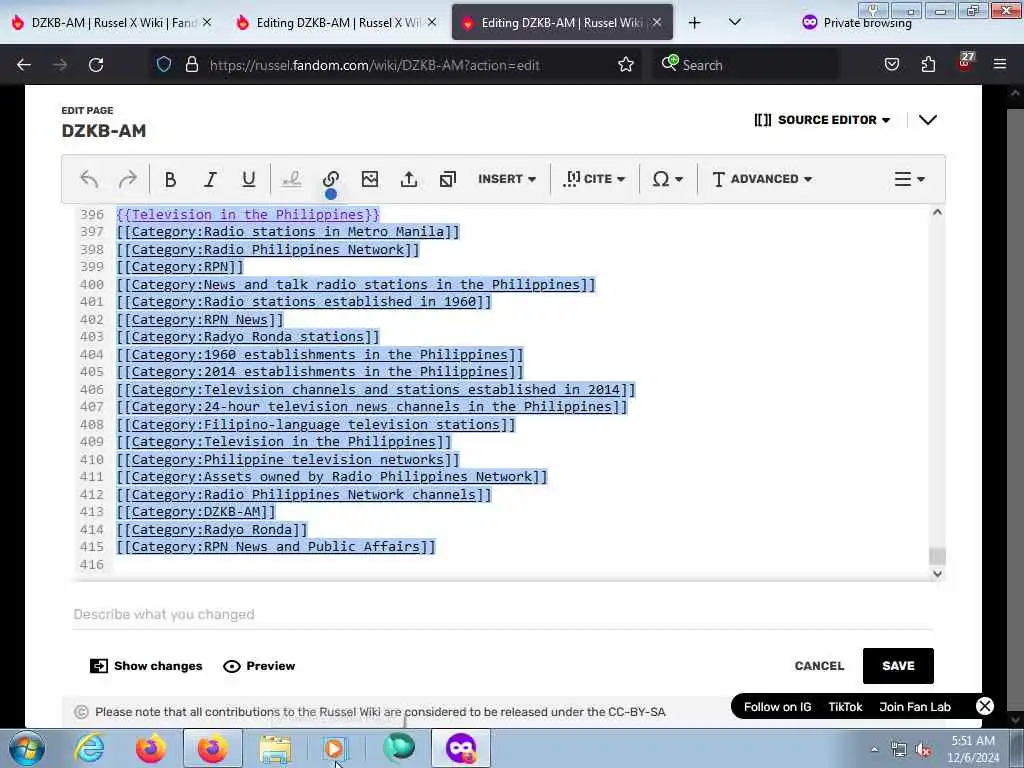
Task: Click the extension icon with 27 badge
Action: click(x=965, y=63)
